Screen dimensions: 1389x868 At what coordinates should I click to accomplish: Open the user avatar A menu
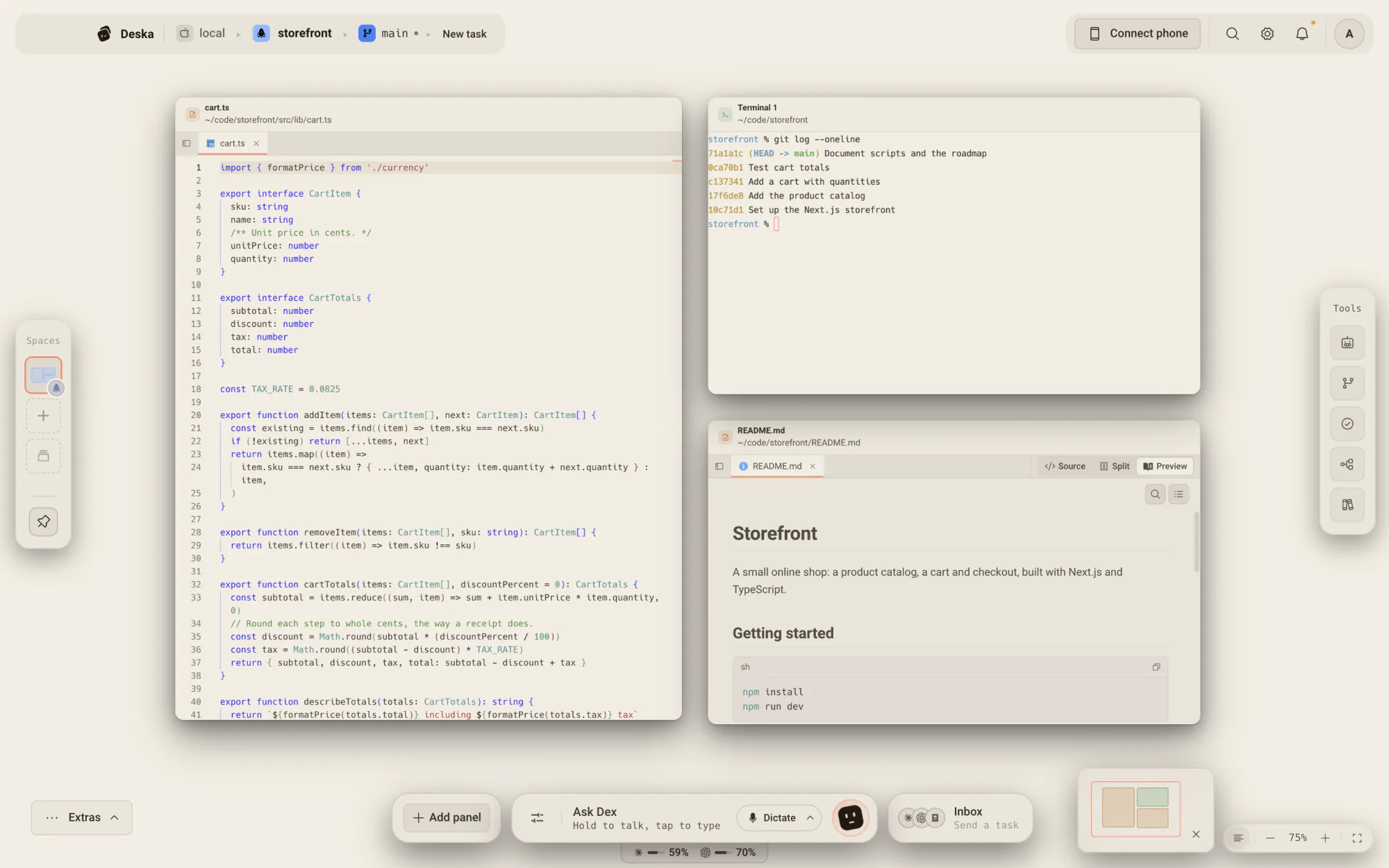(1349, 33)
